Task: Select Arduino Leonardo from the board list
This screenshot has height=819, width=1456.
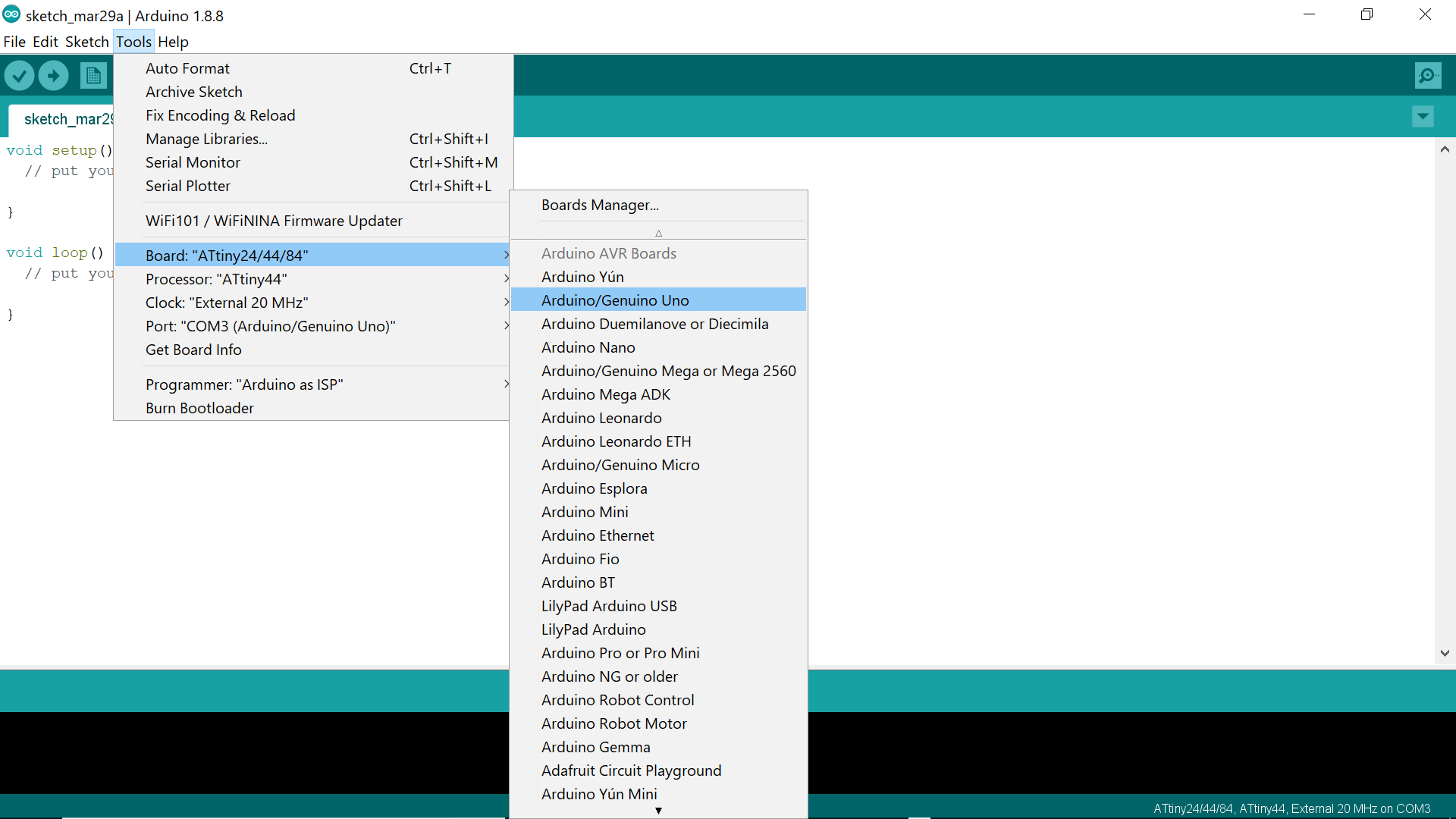Action: 601,418
